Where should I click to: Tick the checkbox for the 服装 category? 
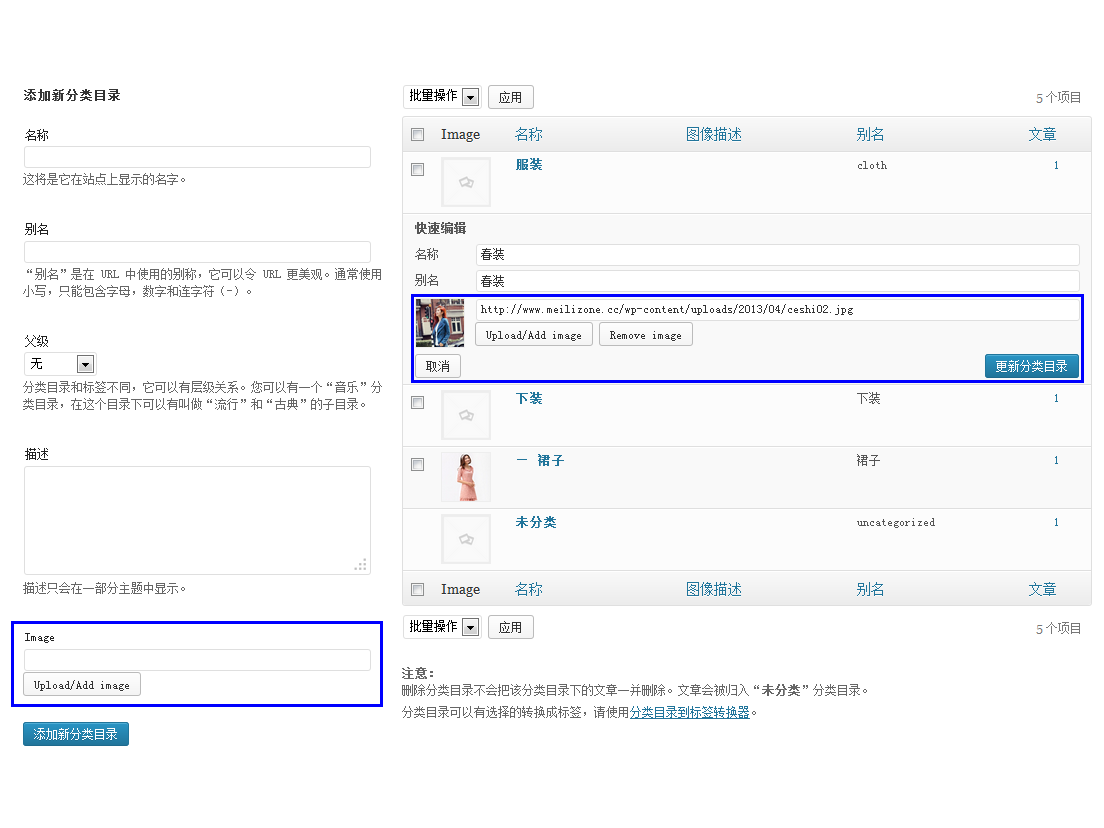(418, 170)
